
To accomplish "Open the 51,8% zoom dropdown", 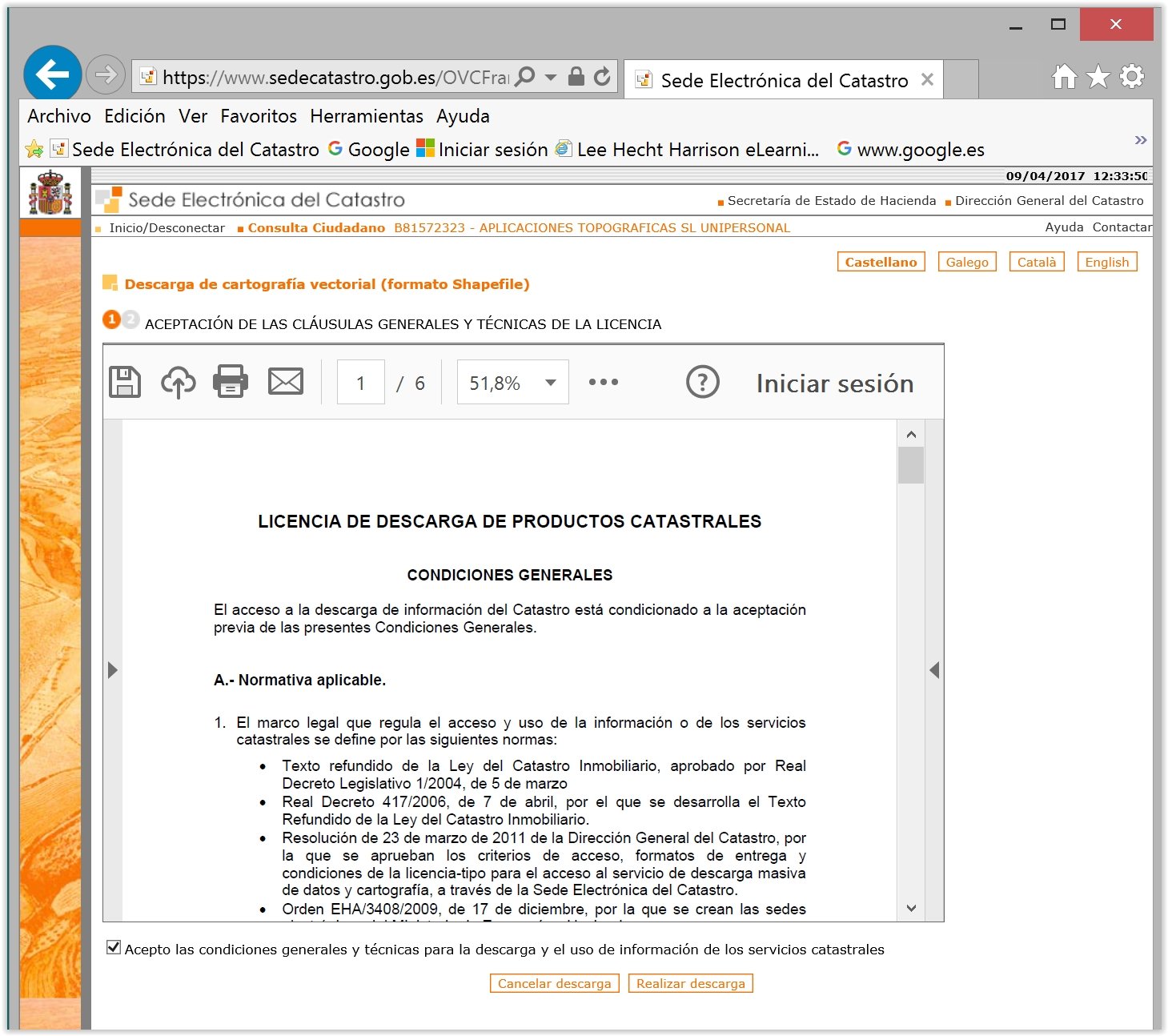I will pos(513,383).
